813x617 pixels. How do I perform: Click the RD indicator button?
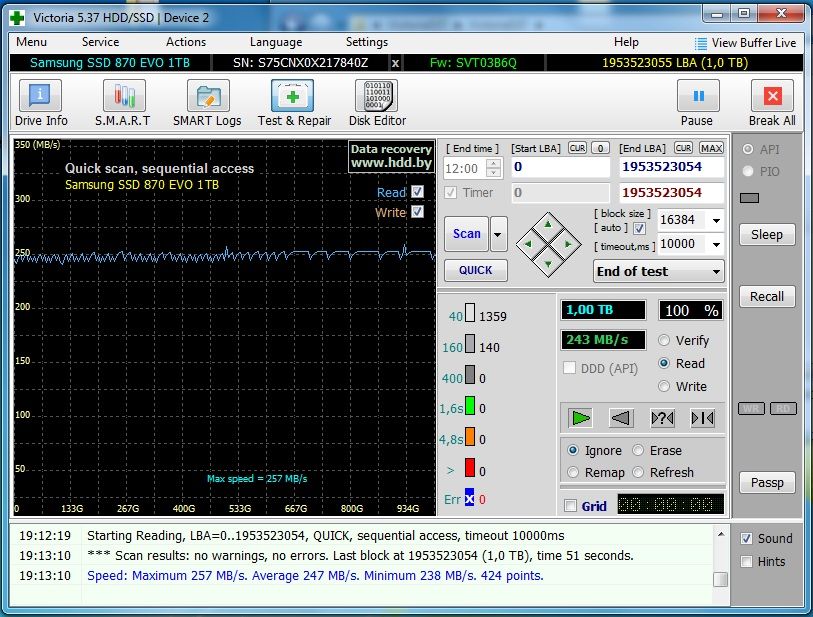pos(783,409)
